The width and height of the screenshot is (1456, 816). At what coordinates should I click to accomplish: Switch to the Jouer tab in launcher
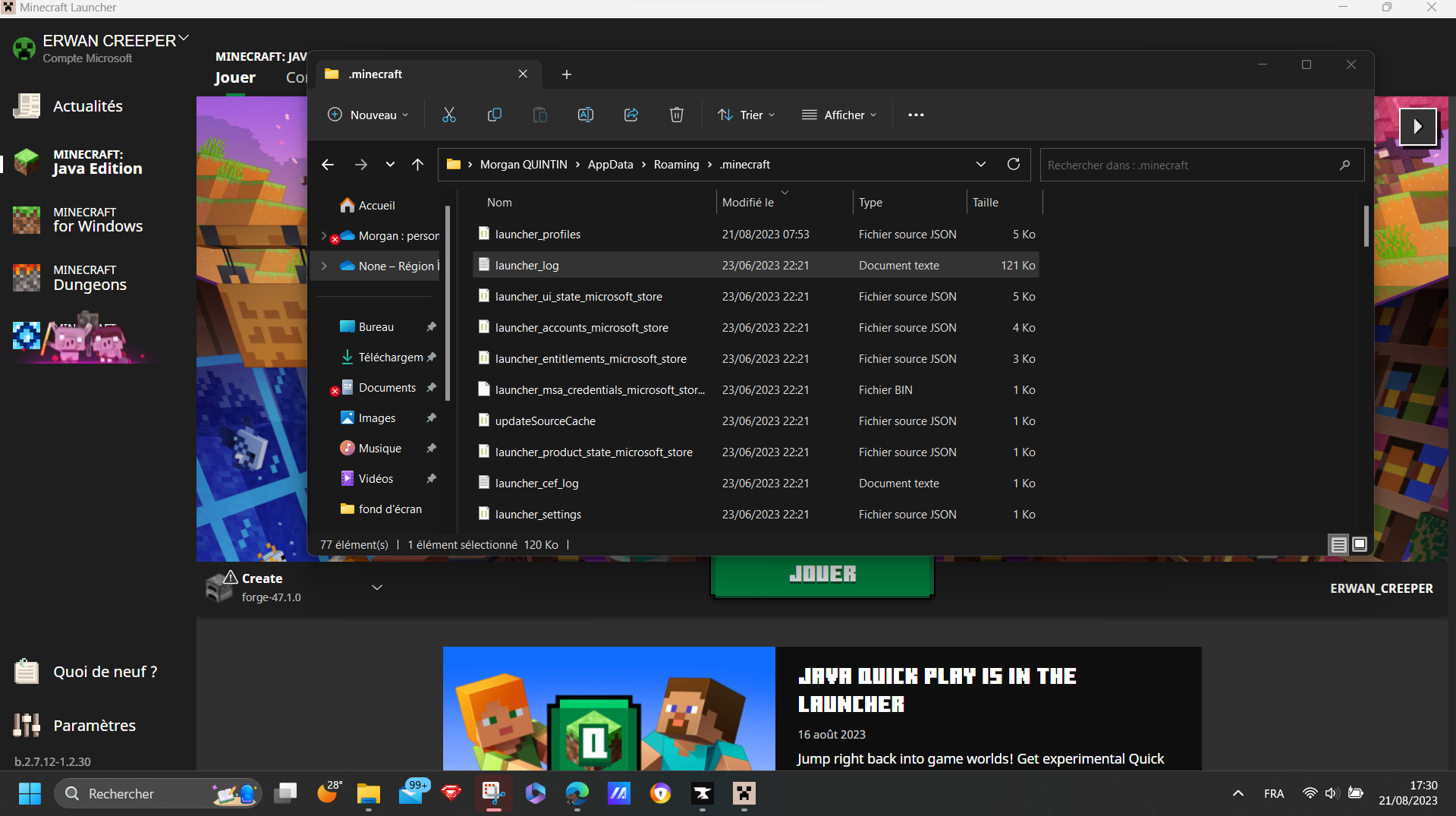235,77
